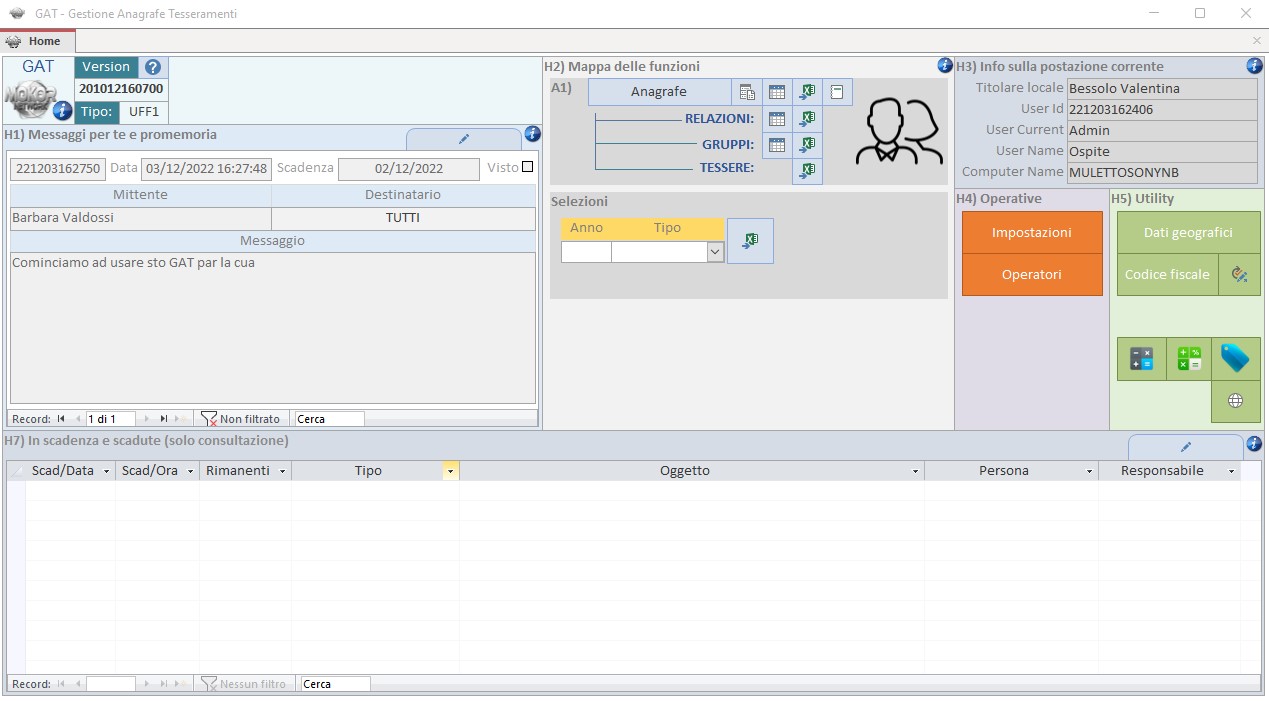Open the GRUPPI table view icon
This screenshot has width=1269, height=701.
(777, 145)
